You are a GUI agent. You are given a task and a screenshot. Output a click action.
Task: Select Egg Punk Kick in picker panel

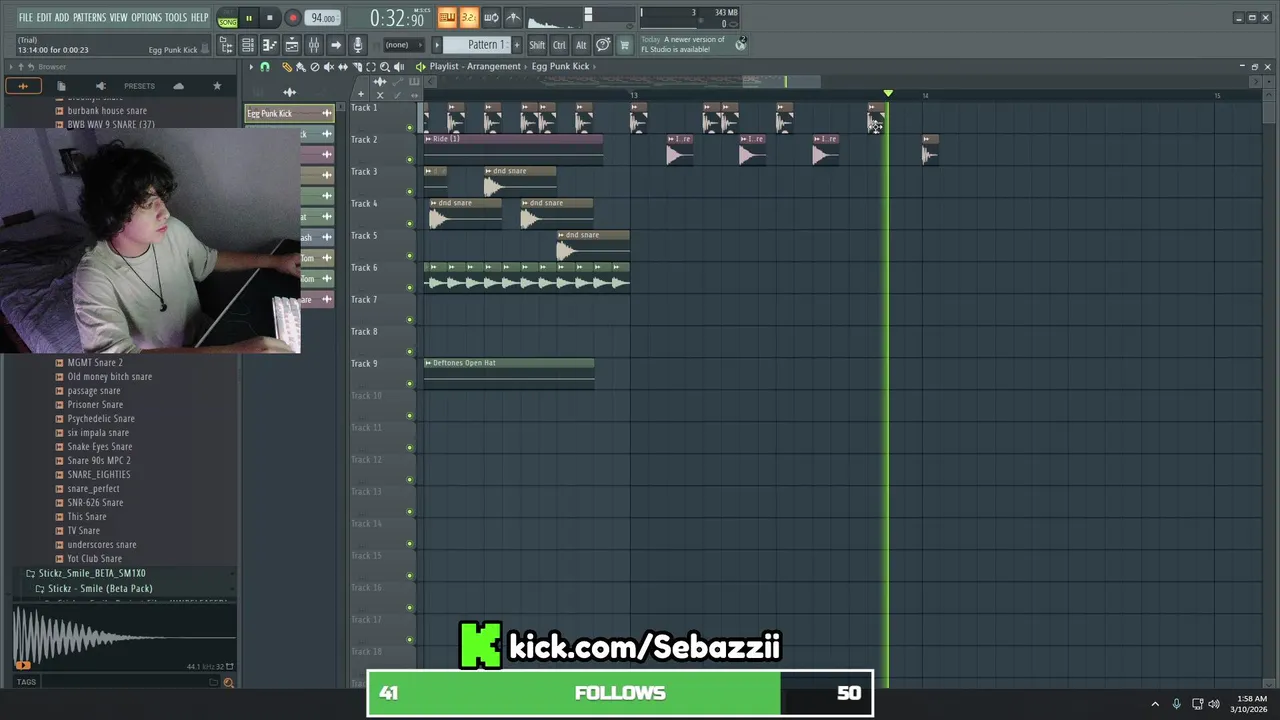point(290,113)
